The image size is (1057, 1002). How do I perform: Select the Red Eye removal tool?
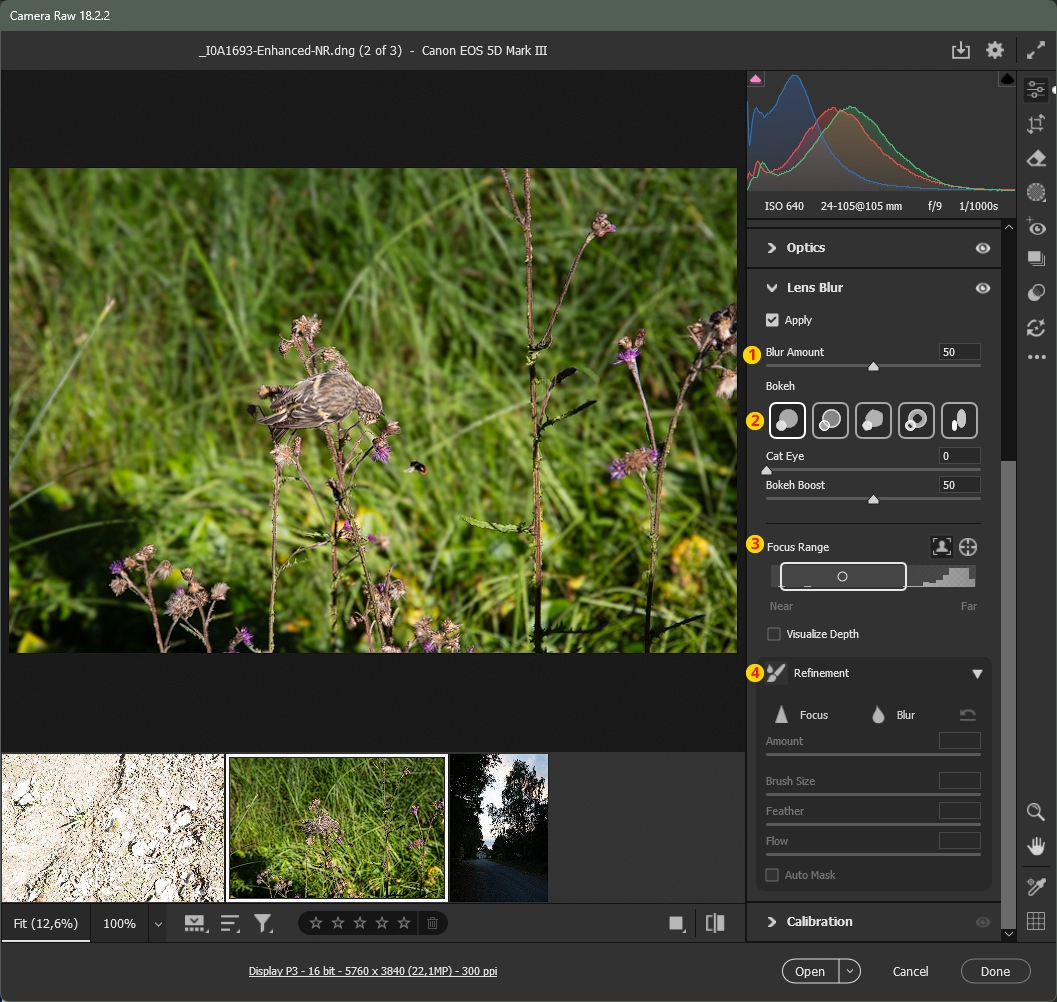tap(1036, 227)
